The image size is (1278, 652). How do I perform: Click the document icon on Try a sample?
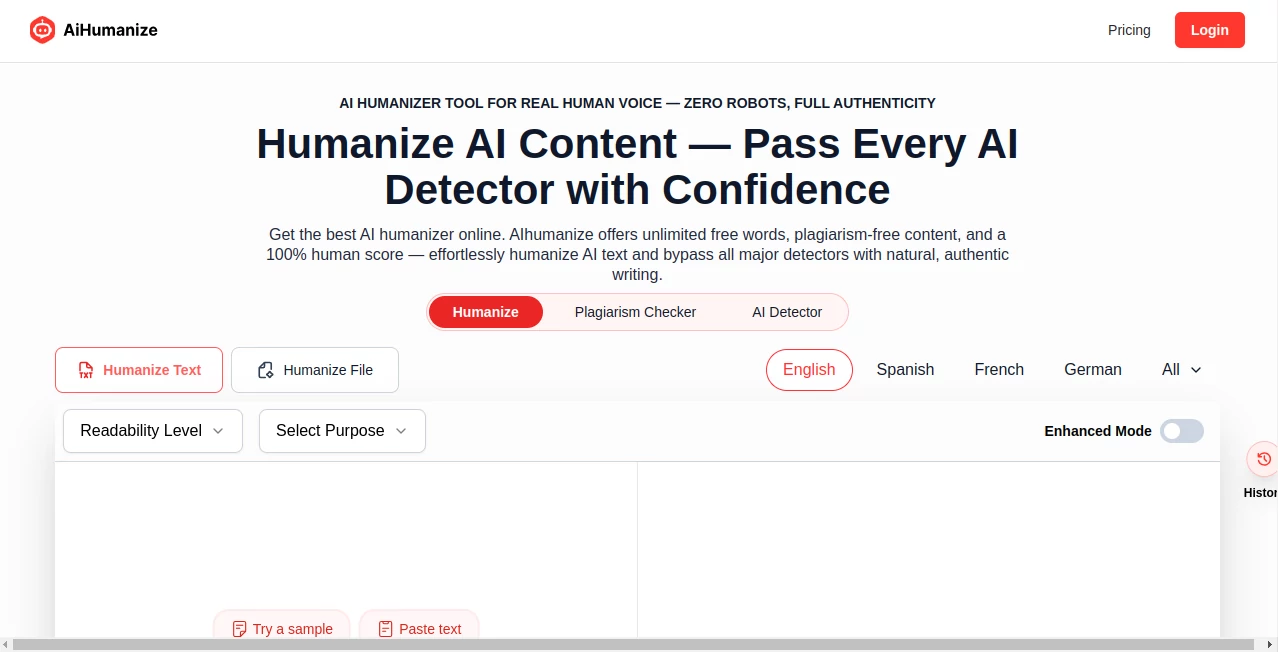239,629
